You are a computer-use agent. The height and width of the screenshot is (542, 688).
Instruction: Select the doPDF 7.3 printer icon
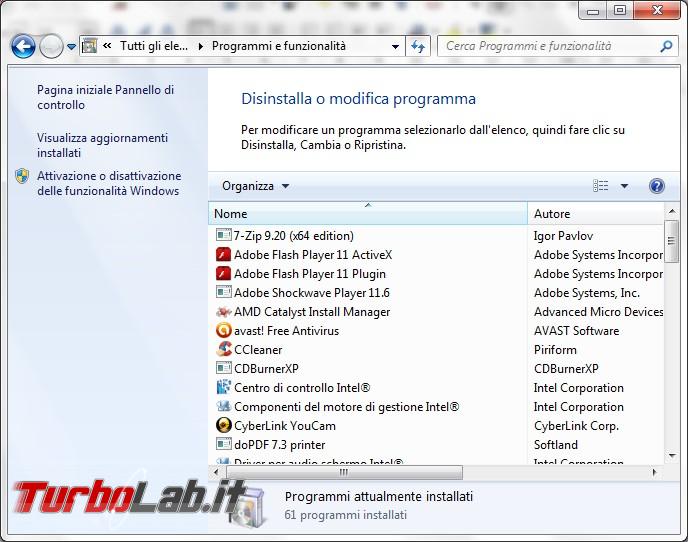pyautogui.click(x=223, y=444)
